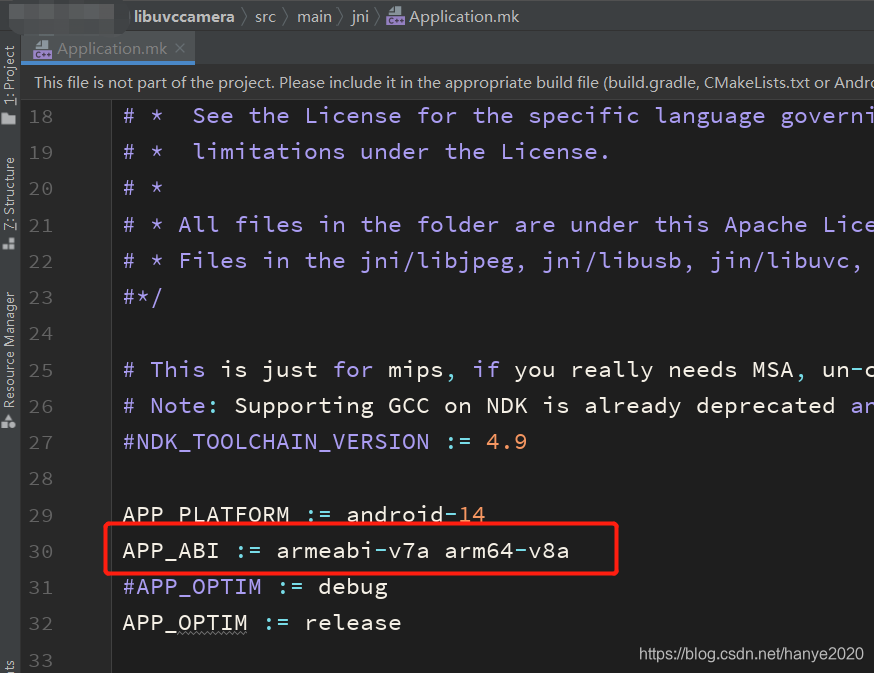The height and width of the screenshot is (673, 874).
Task: Click the 'APP_OPTIM := release' line
Action: pyautogui.click(x=262, y=623)
